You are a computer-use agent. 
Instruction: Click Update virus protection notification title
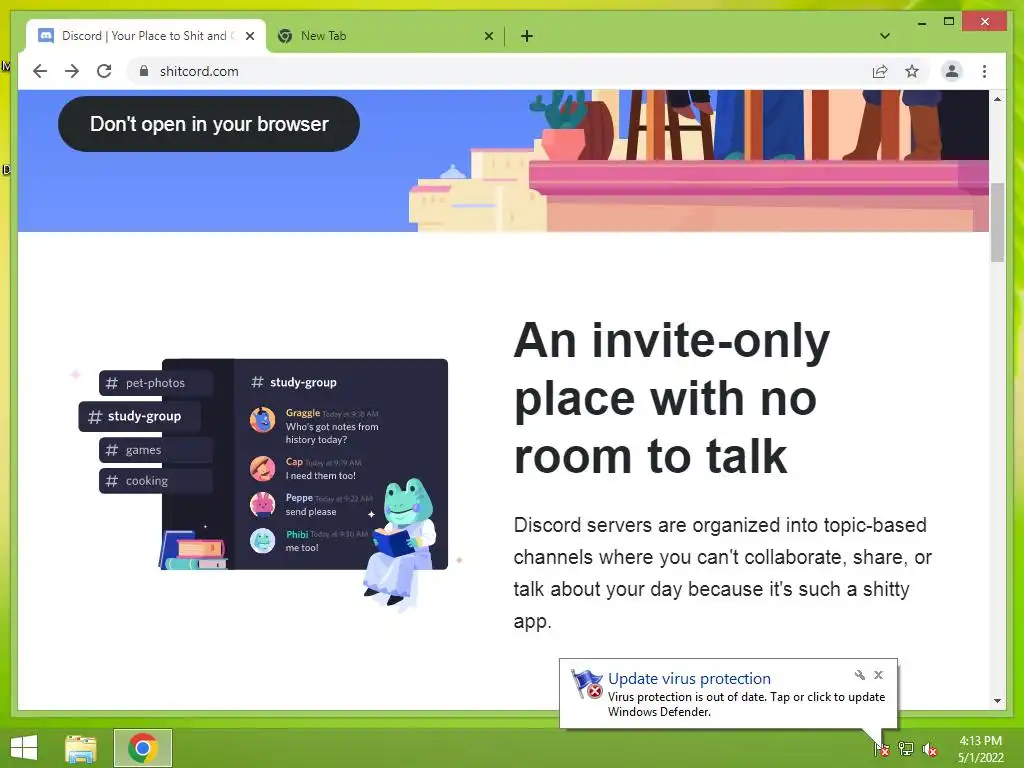689,679
